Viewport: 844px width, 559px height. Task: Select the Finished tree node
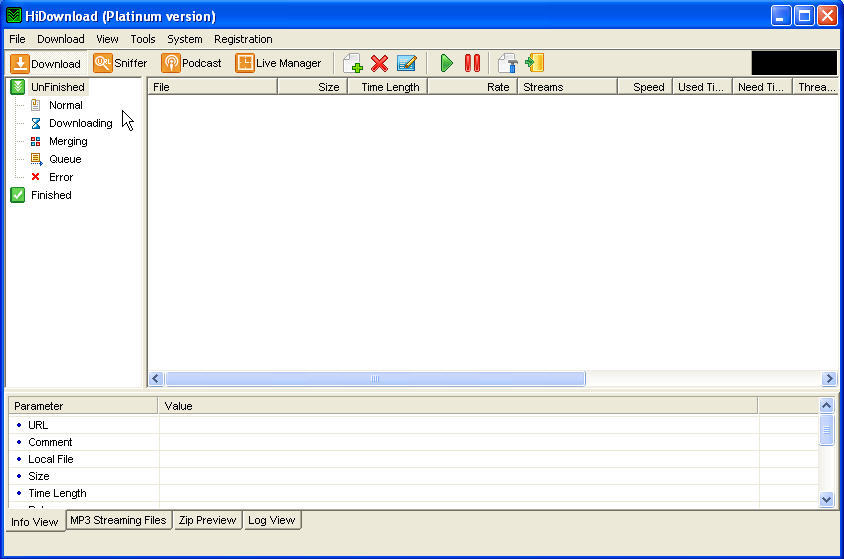pyautogui.click(x=51, y=195)
